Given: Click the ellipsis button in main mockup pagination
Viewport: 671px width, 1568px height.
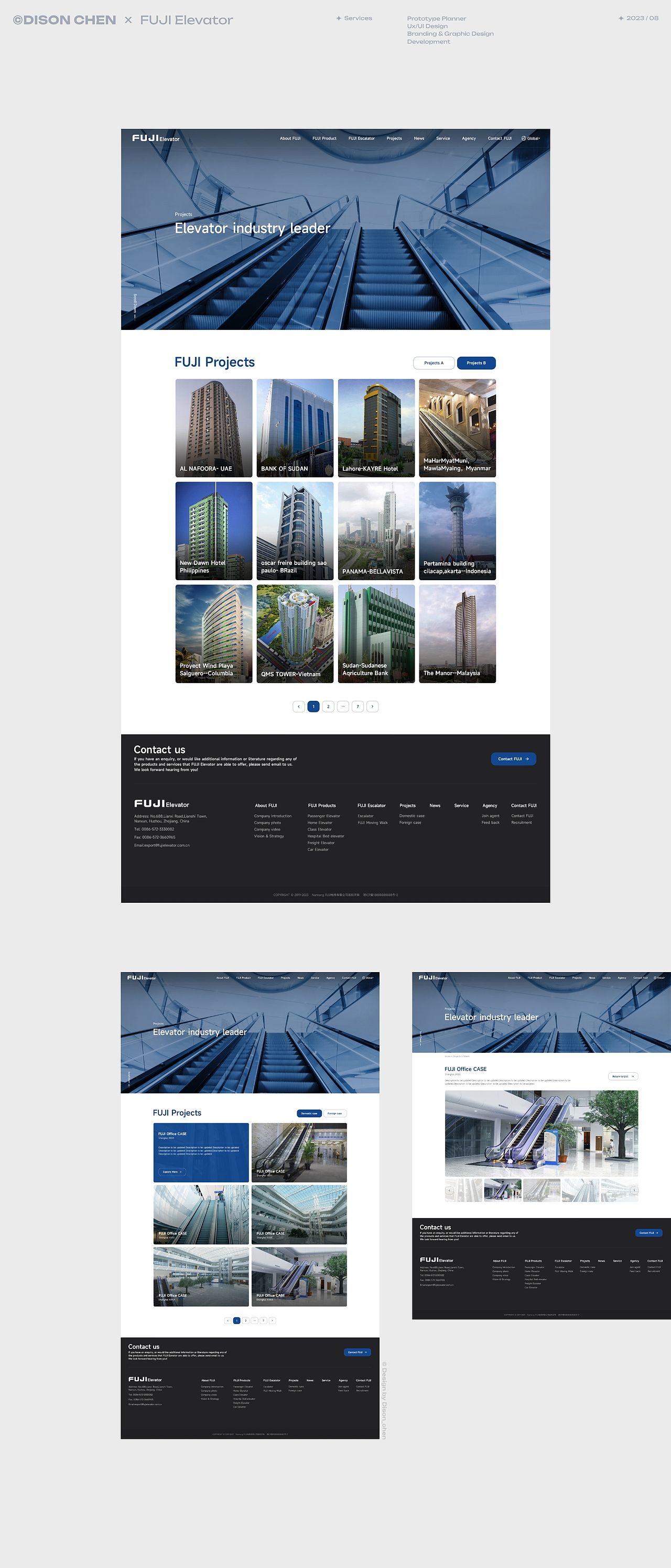Looking at the screenshot, I should point(343,706).
